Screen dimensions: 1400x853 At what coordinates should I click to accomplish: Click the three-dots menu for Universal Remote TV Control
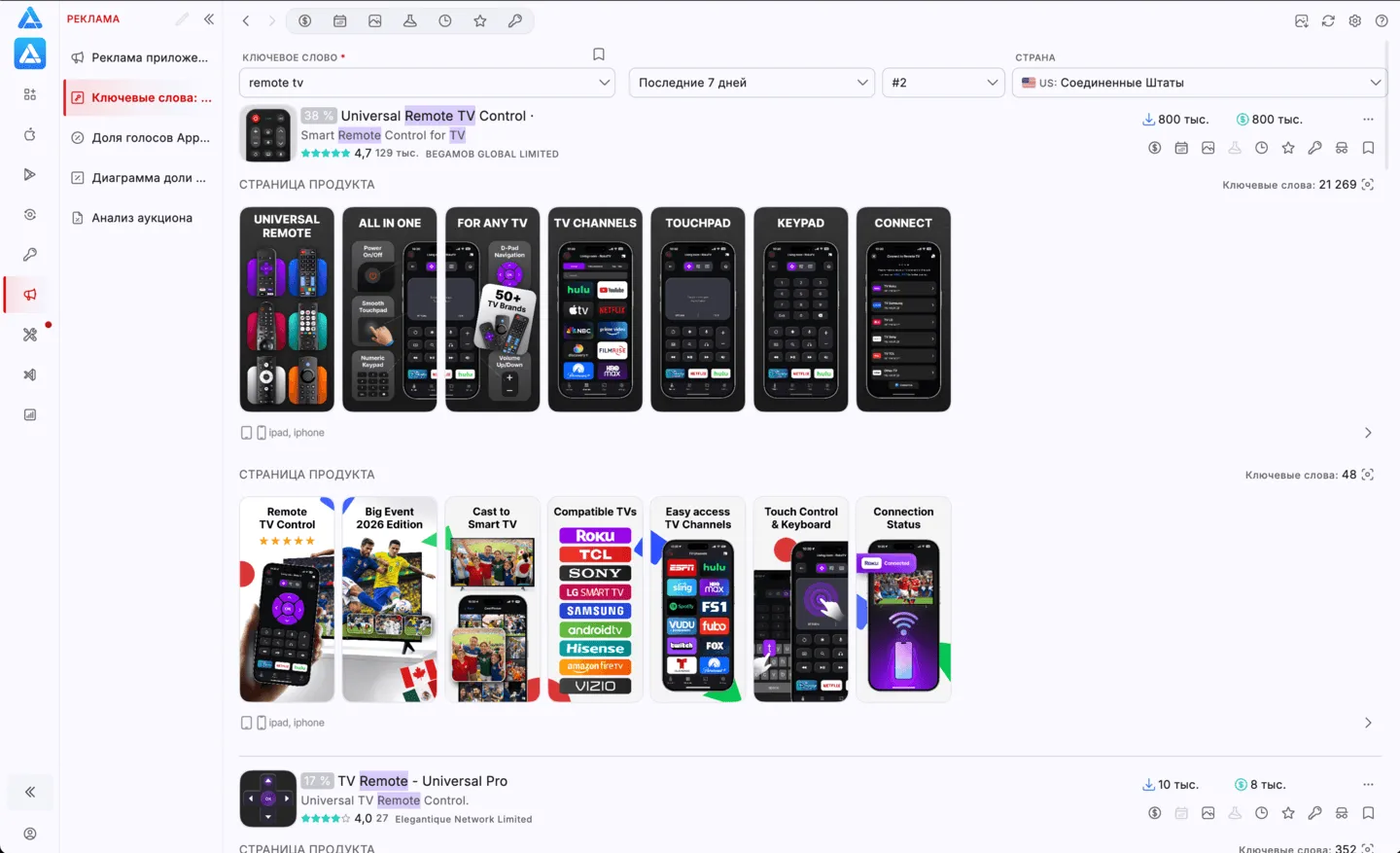coord(1368,120)
